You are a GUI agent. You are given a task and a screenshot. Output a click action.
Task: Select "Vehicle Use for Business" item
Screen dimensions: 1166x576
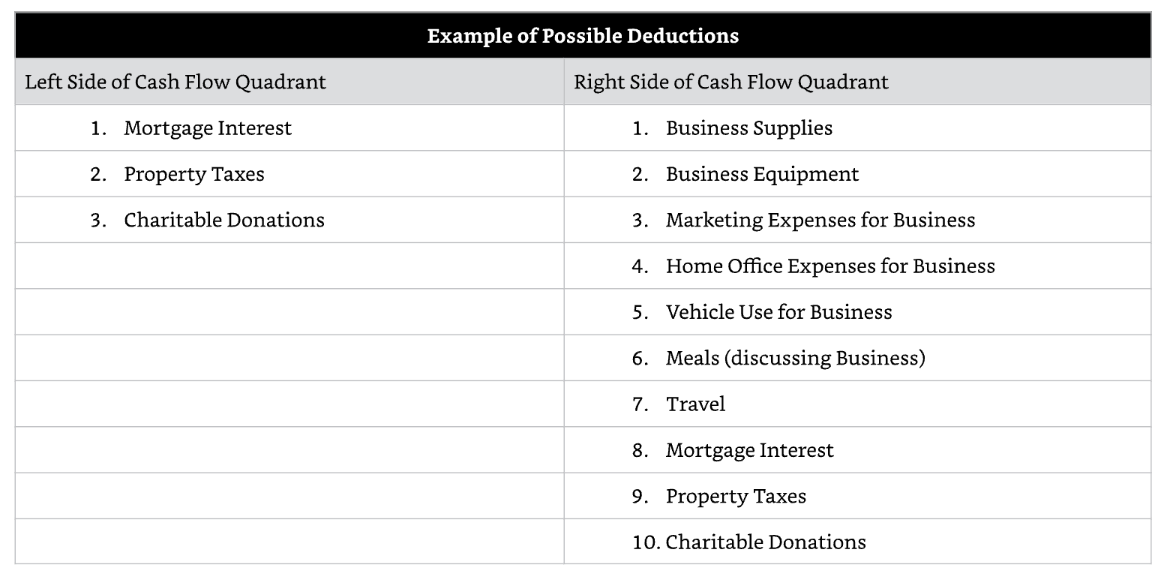779,312
